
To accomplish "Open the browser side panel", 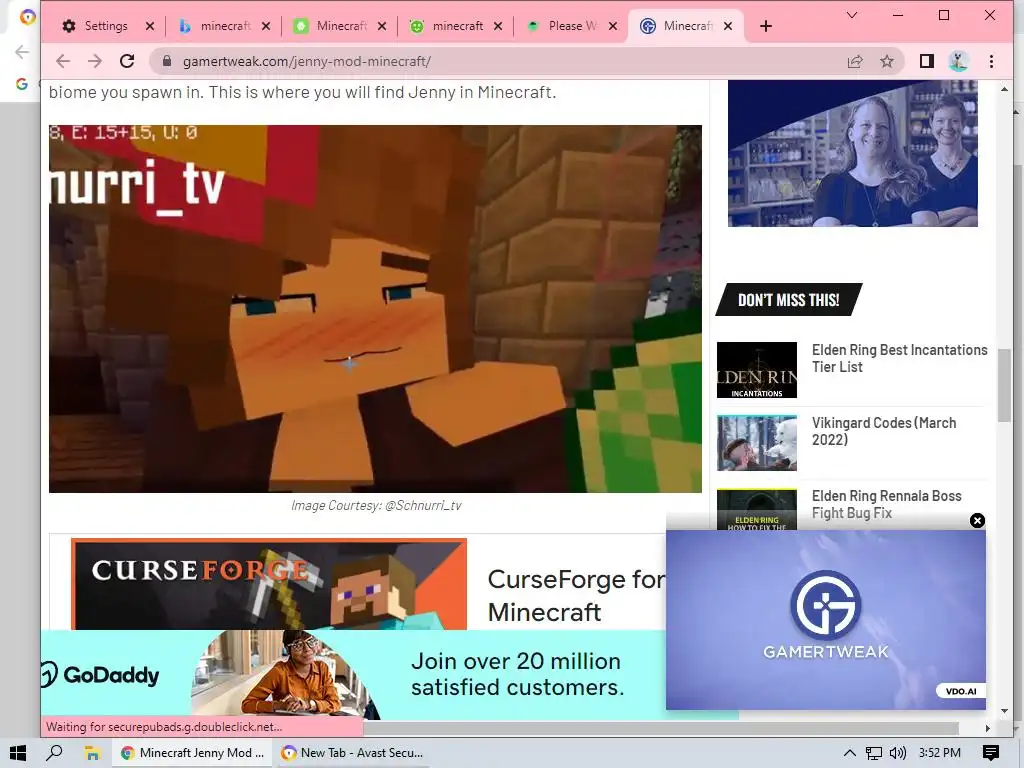I will coord(927,61).
